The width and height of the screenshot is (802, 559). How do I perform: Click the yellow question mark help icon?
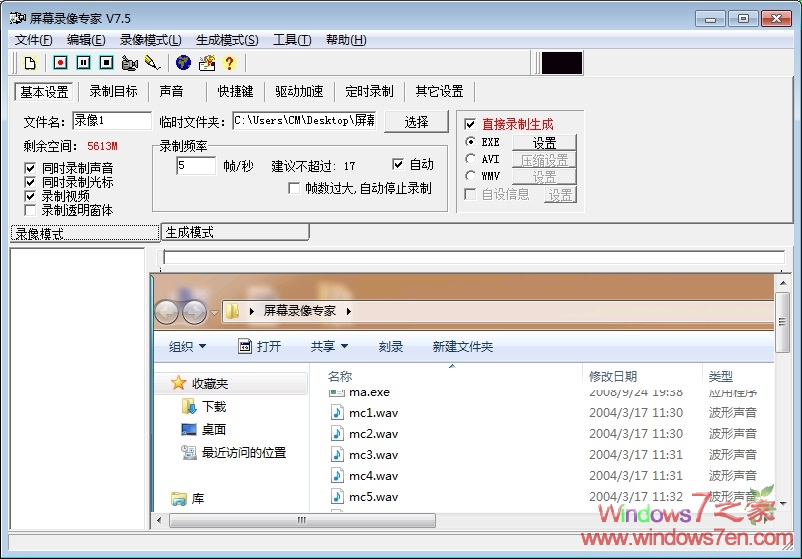(x=229, y=63)
